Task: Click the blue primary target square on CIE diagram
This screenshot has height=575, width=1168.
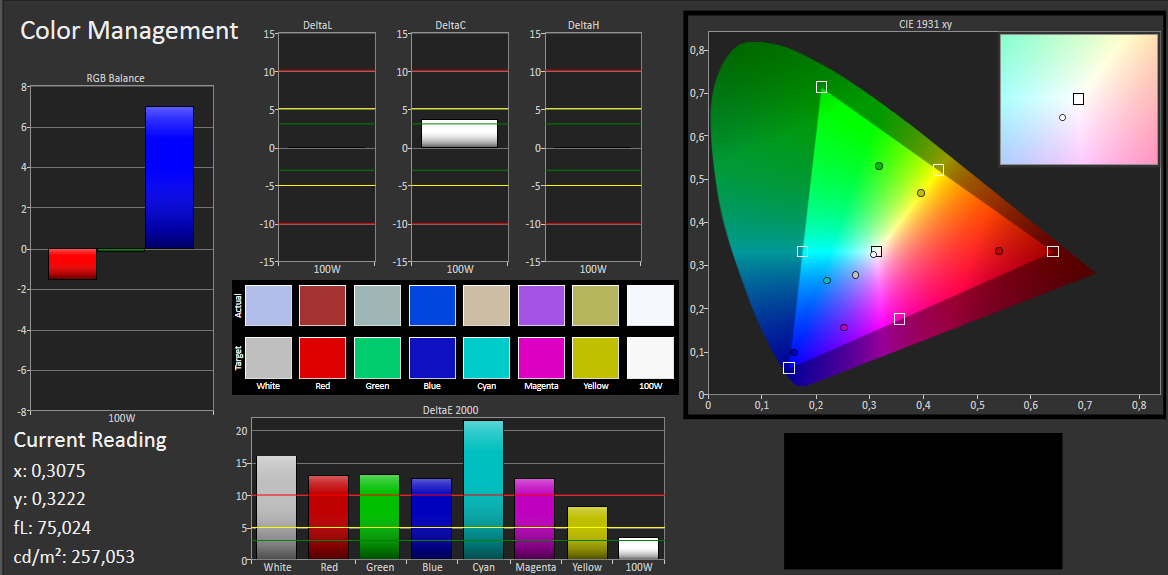Action: click(789, 368)
